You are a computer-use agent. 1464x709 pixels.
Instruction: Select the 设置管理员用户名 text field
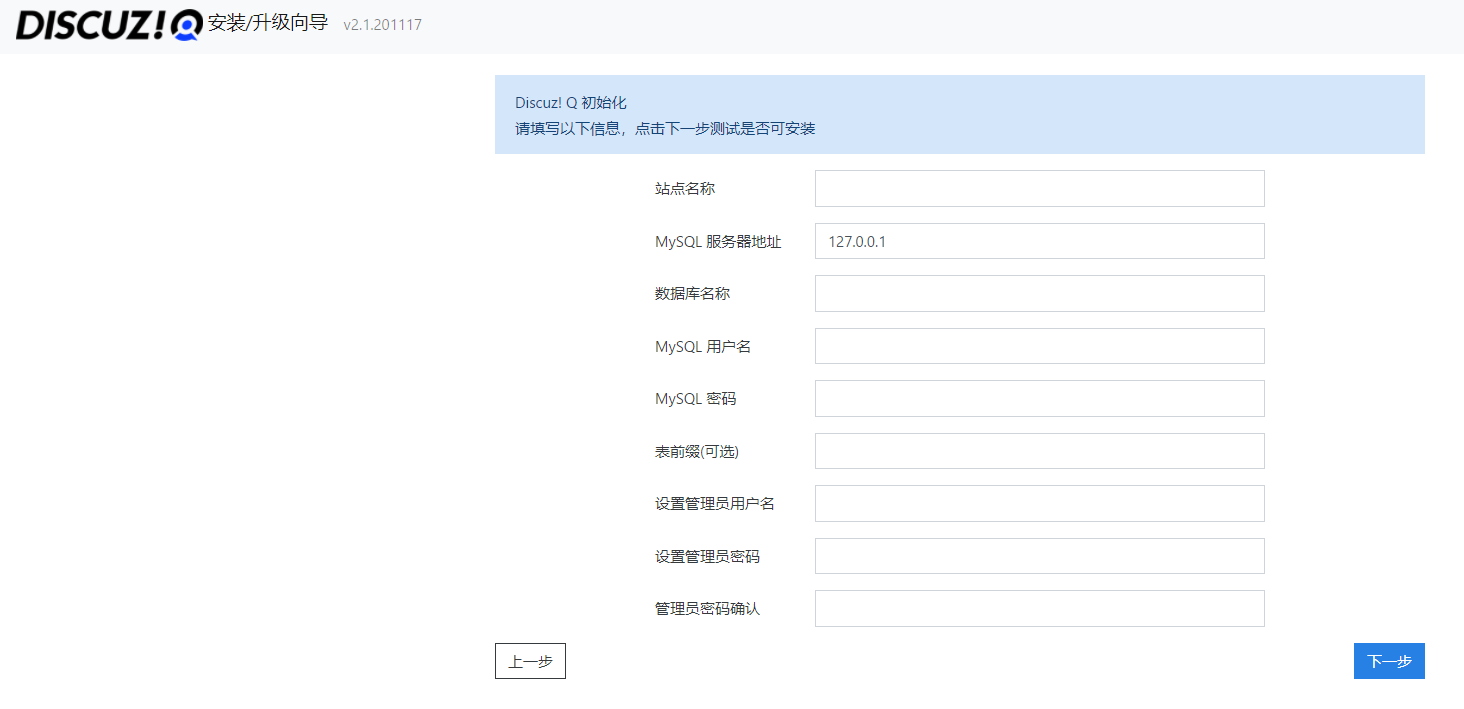click(1039, 503)
